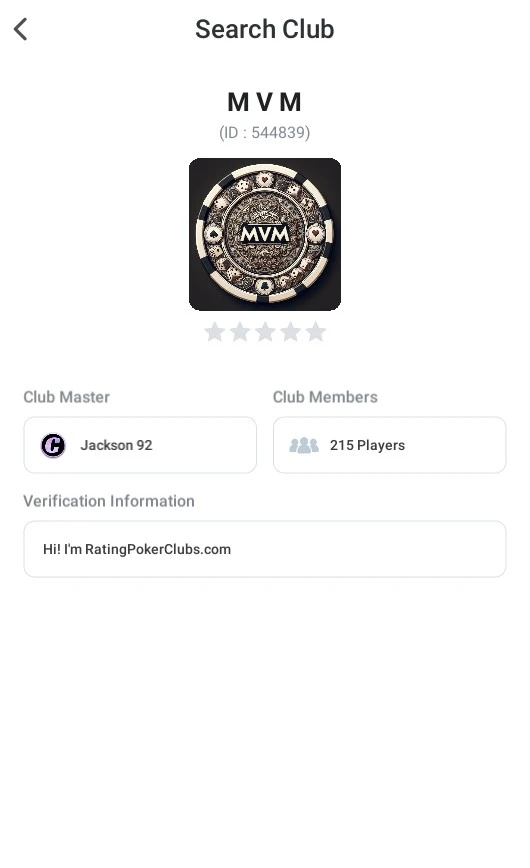Tap the Jackson 92 name text
Viewport: 530px width, 868px height.
[116, 445]
